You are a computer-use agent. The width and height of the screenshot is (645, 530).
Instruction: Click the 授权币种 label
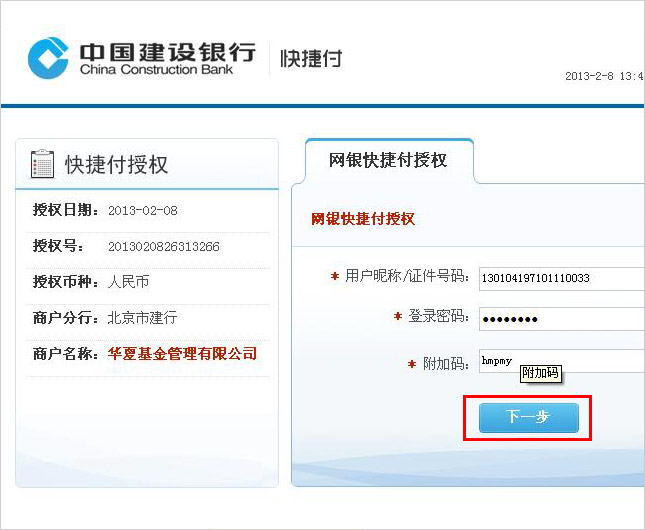click(x=66, y=282)
